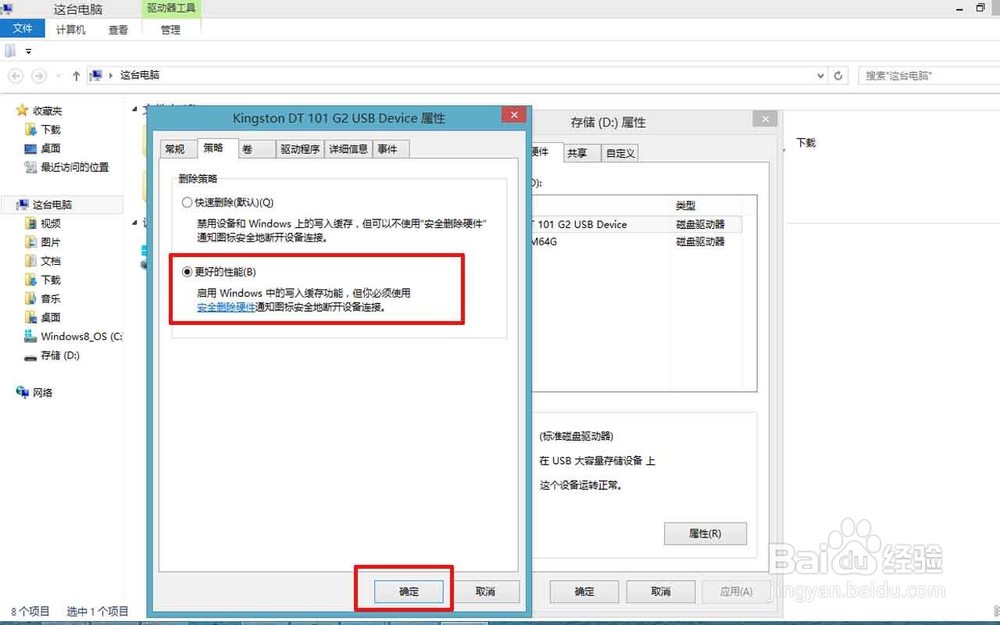This screenshot has height=625, width=1000.
Task: Open 桌面 under 收藏夹
Action: pyautogui.click(x=50, y=148)
